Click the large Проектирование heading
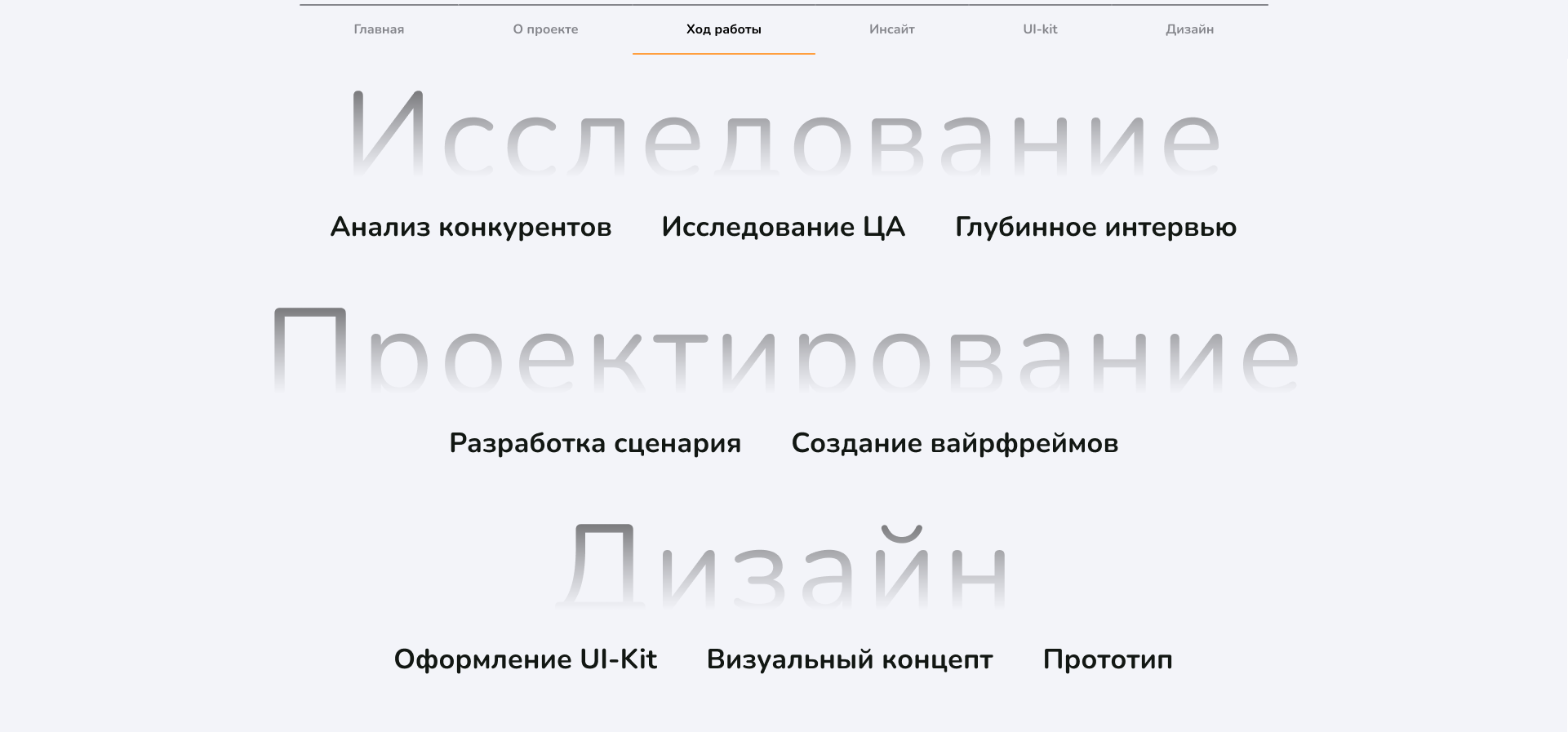Screen dimensions: 1568x732 (785, 351)
